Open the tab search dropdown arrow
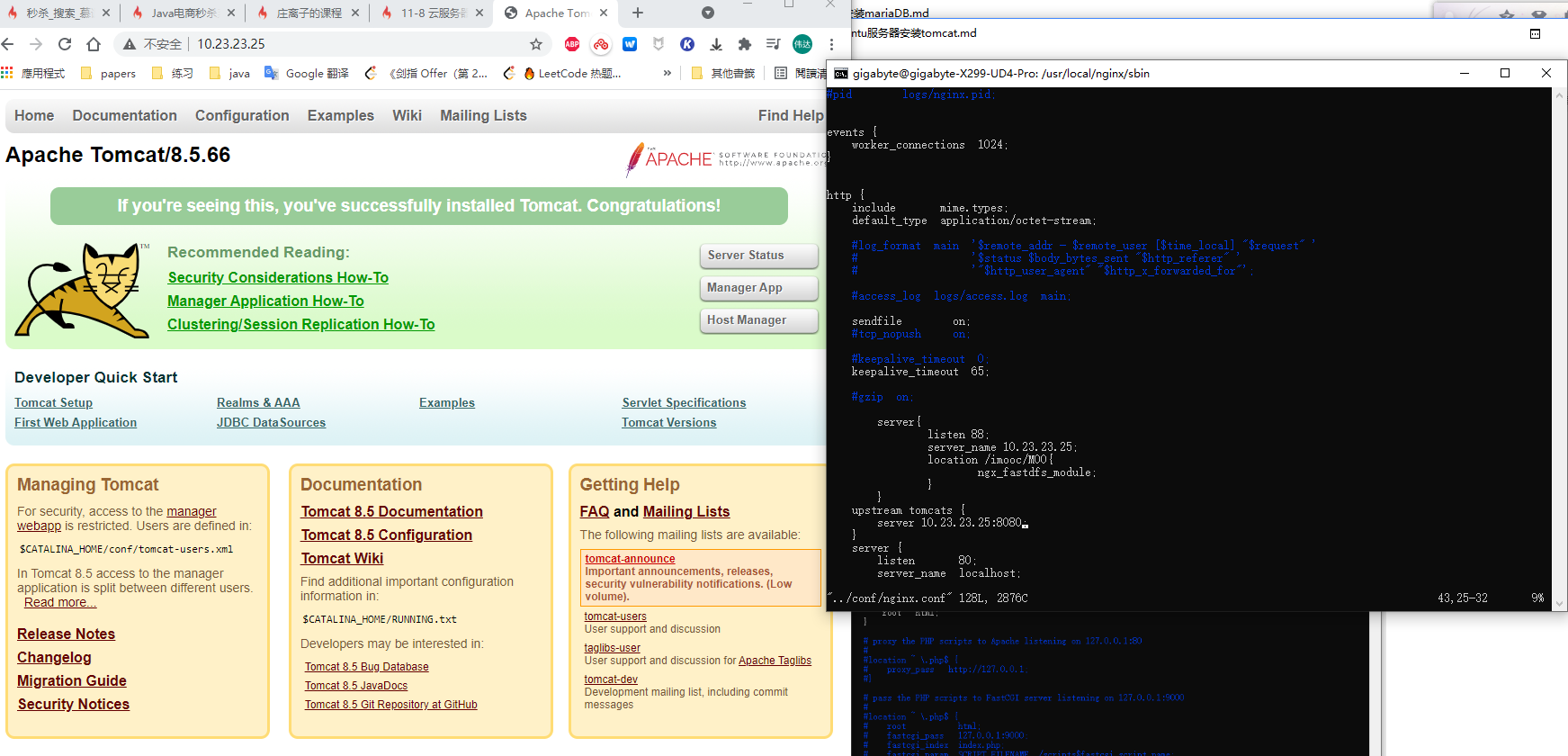 708,13
